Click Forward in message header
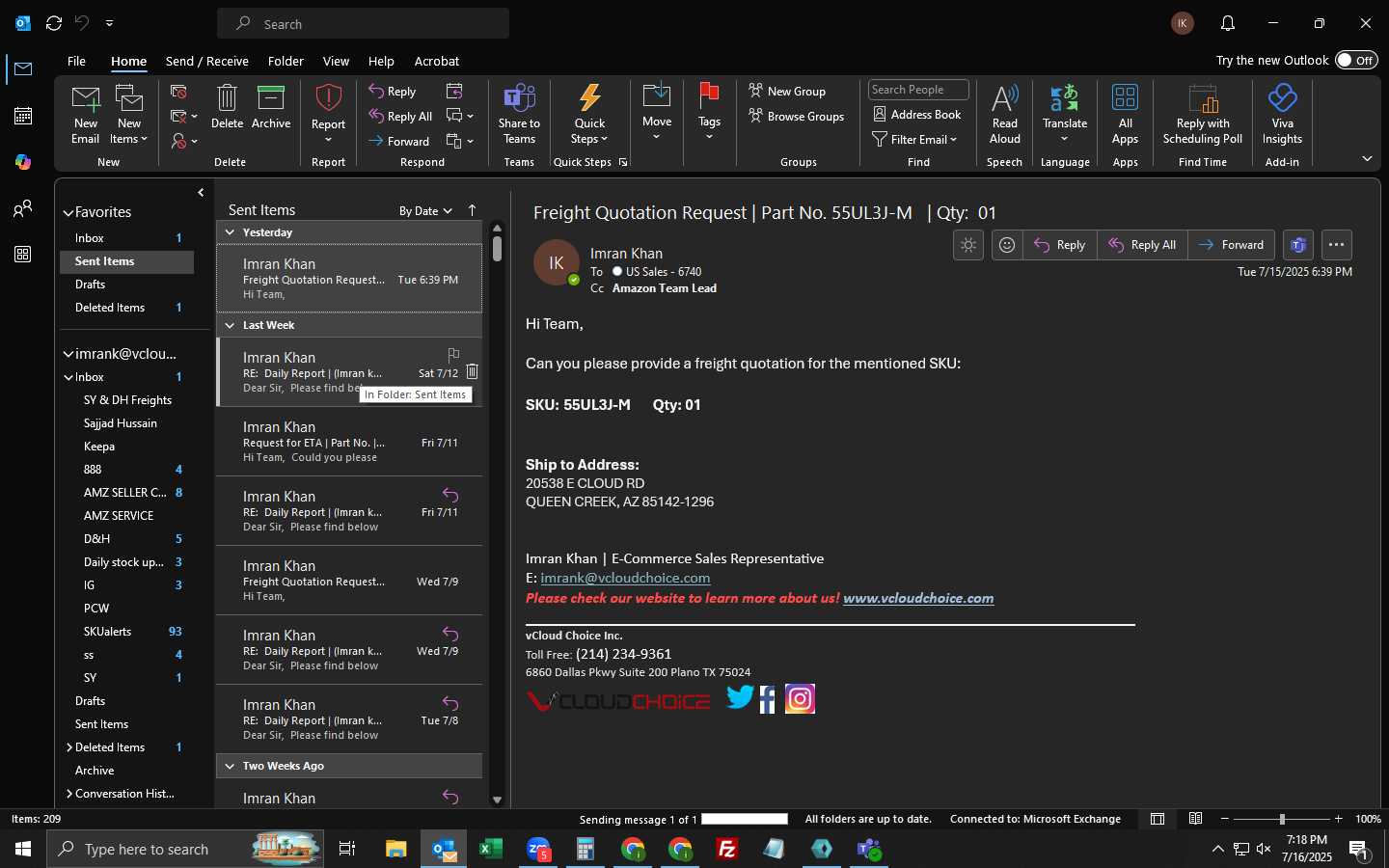1389x868 pixels. click(x=1232, y=245)
